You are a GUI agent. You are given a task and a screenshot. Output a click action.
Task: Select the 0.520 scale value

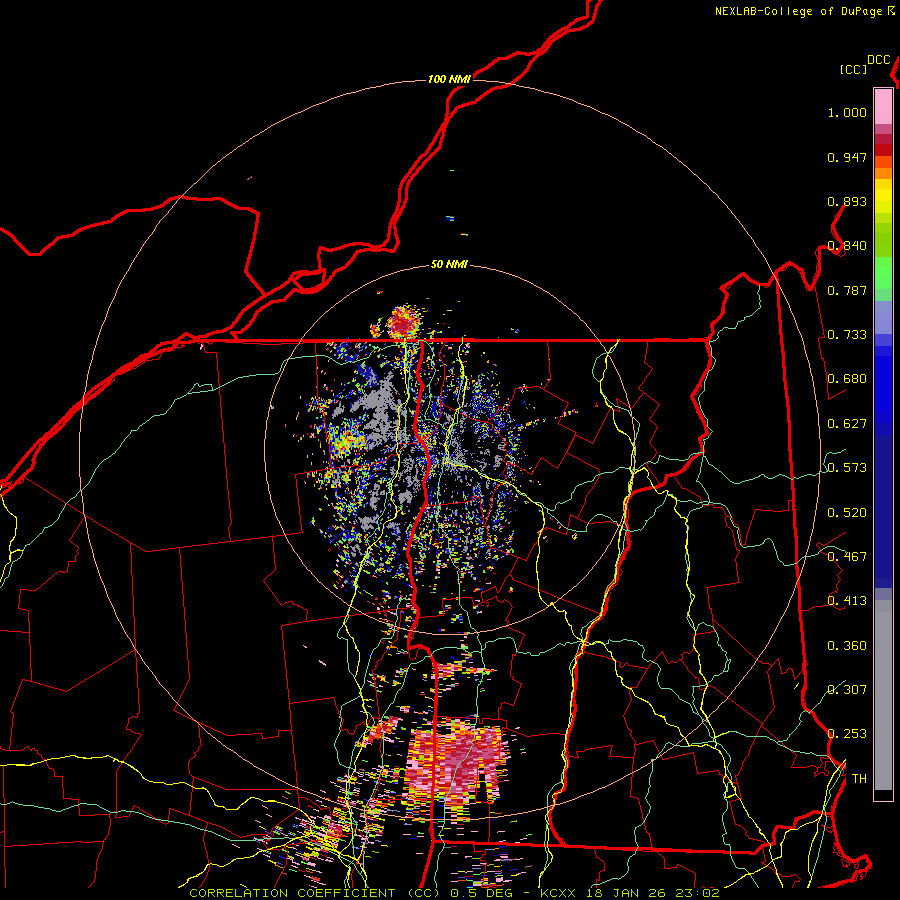pos(847,513)
